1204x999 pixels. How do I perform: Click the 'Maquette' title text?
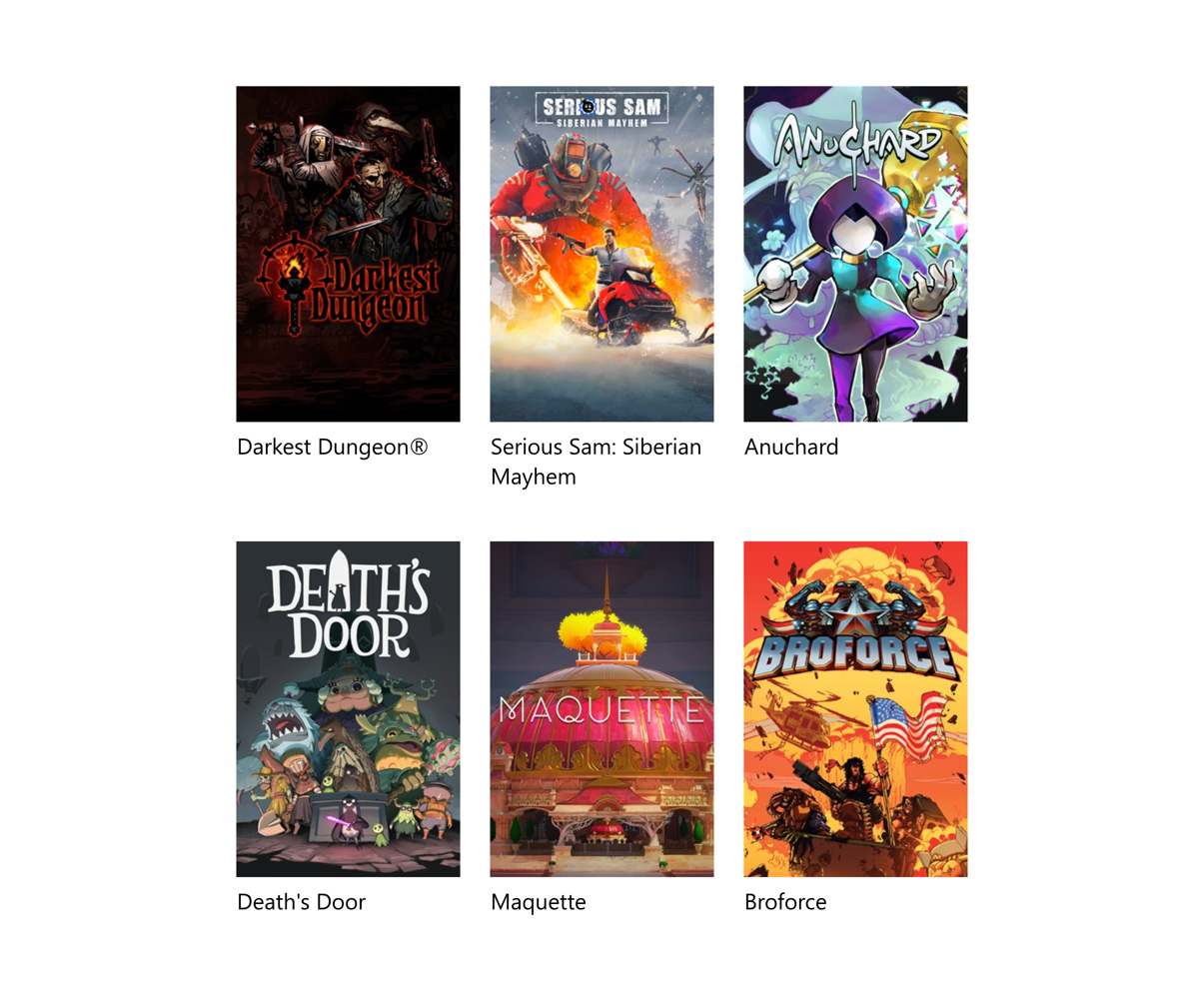(539, 902)
